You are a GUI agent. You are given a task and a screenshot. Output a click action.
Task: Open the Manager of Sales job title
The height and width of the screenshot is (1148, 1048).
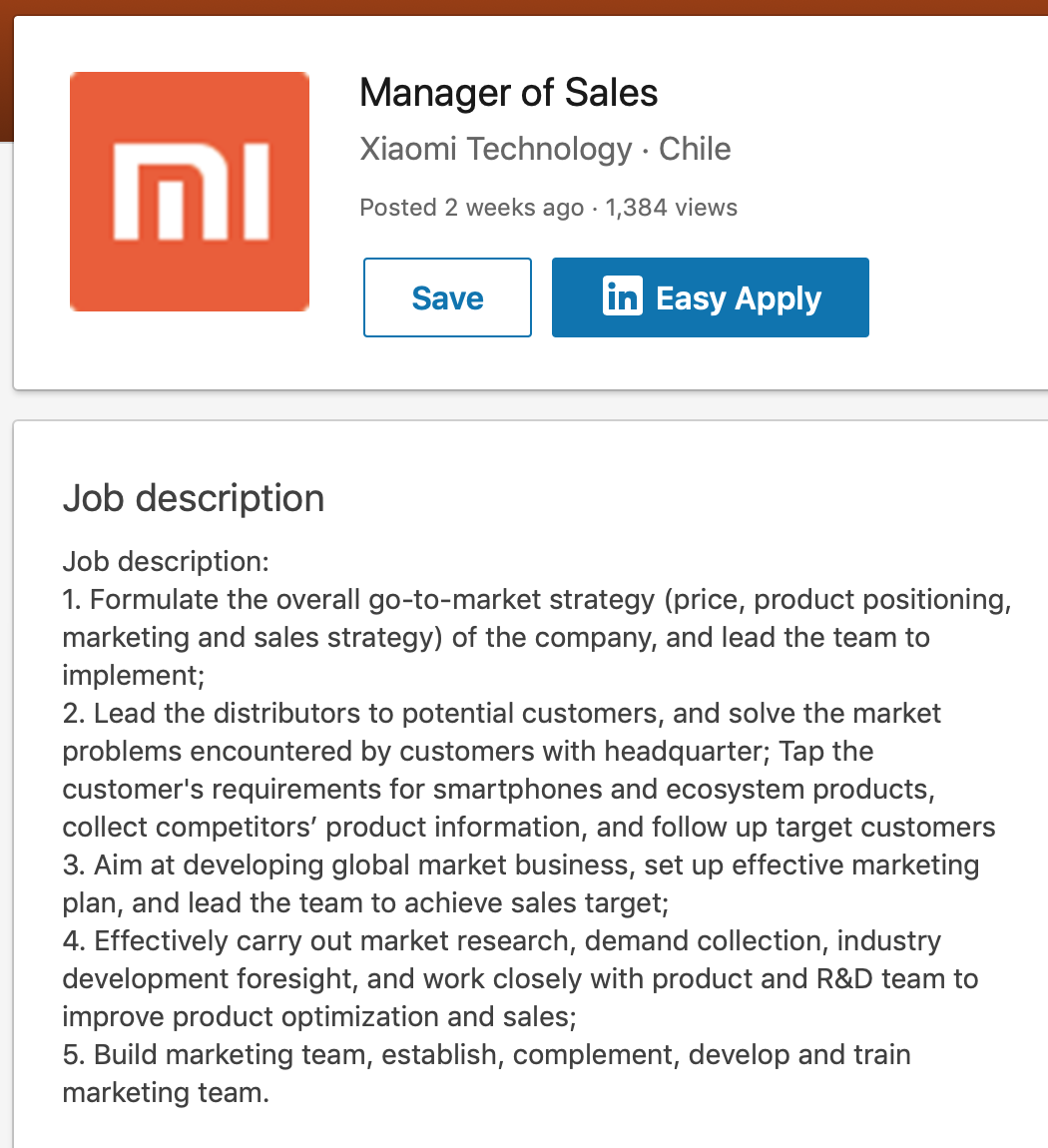tap(508, 94)
